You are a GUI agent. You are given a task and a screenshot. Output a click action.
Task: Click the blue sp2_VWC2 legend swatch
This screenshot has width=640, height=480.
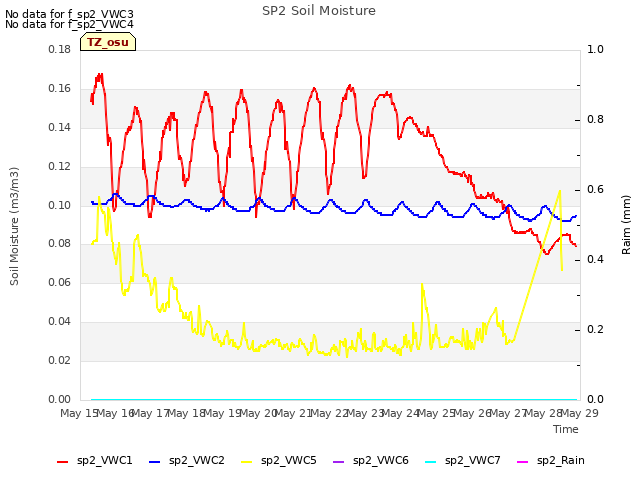coord(154,462)
